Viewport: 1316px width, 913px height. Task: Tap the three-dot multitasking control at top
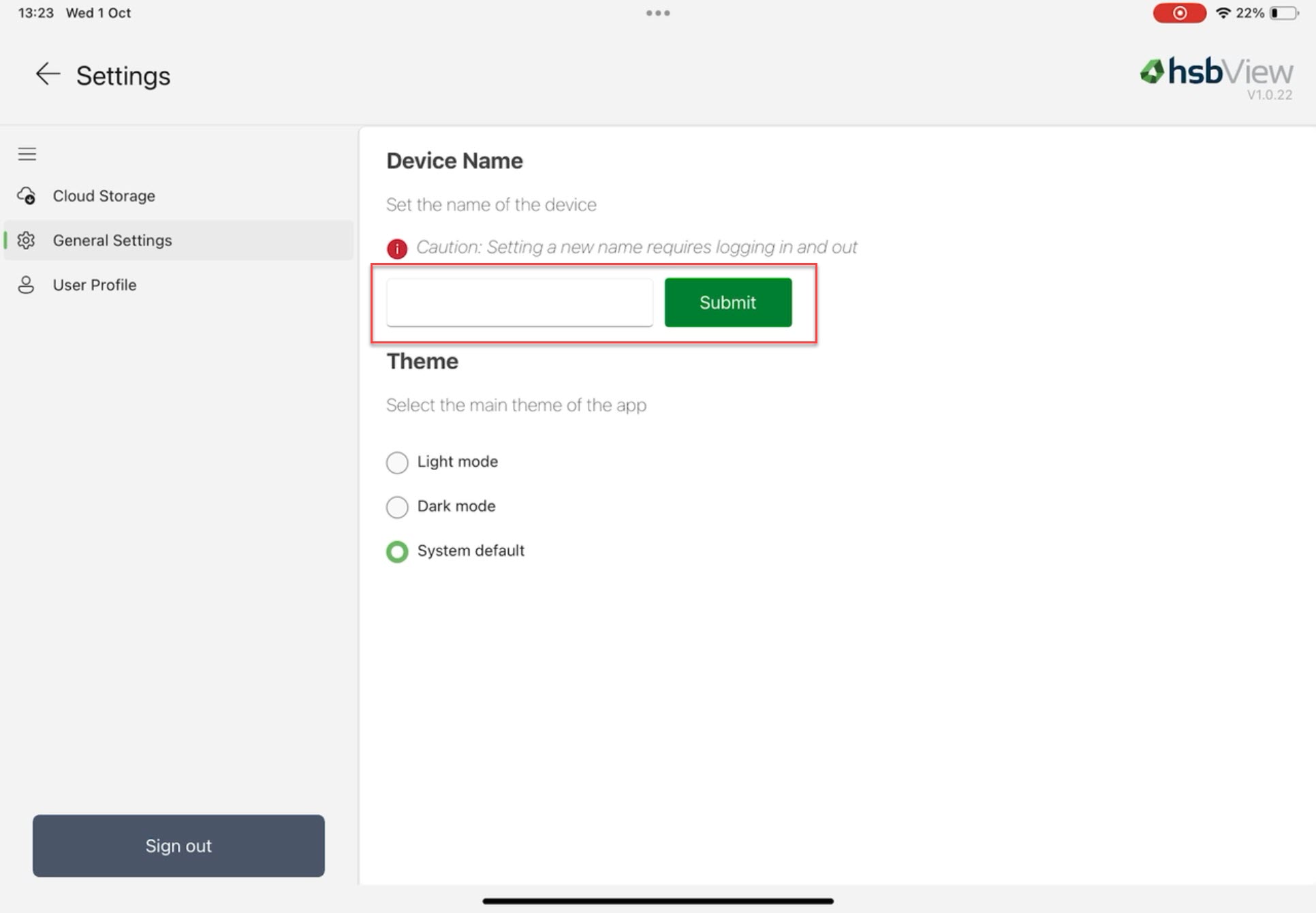(x=658, y=13)
